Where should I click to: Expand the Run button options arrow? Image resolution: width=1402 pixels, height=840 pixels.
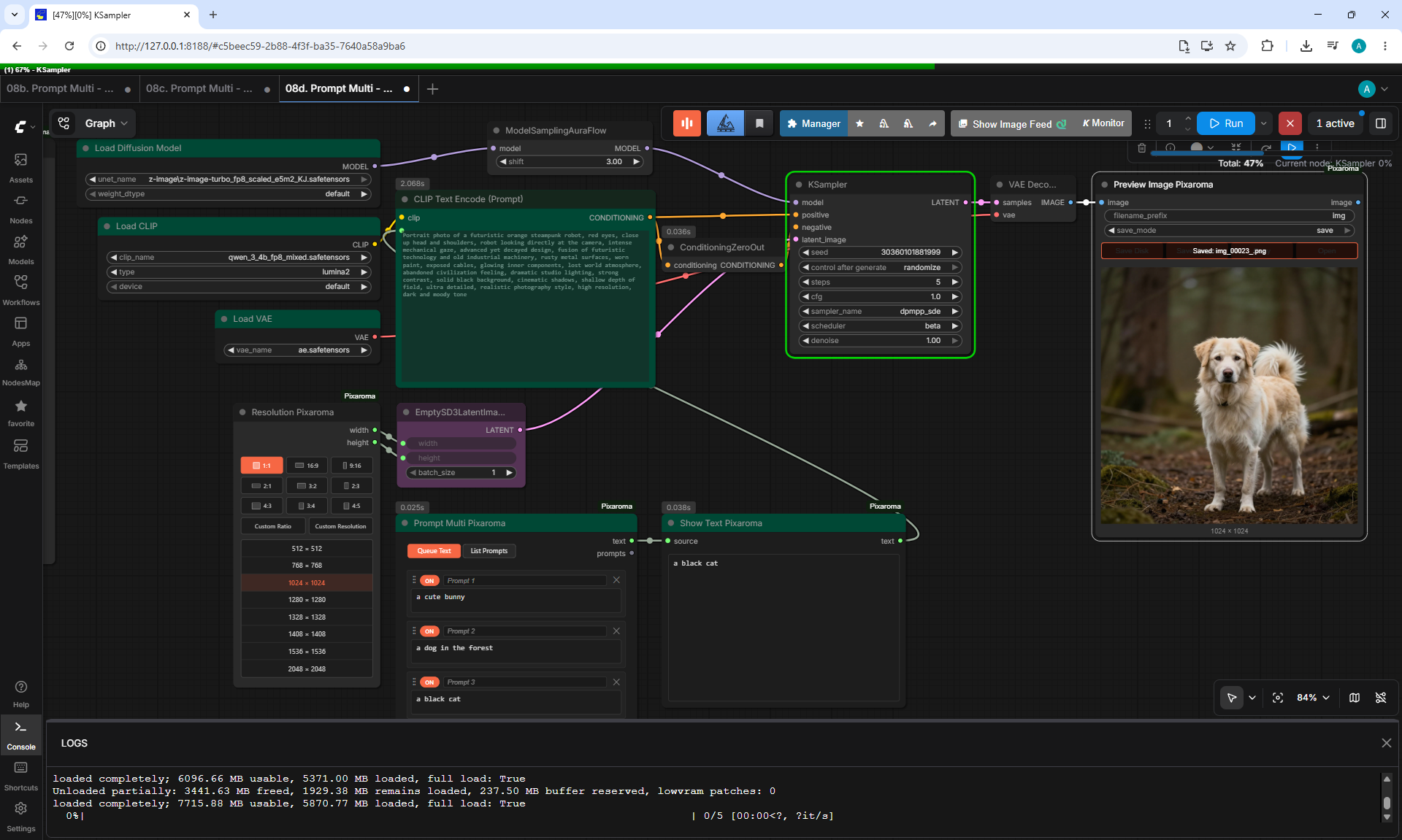click(x=1264, y=123)
